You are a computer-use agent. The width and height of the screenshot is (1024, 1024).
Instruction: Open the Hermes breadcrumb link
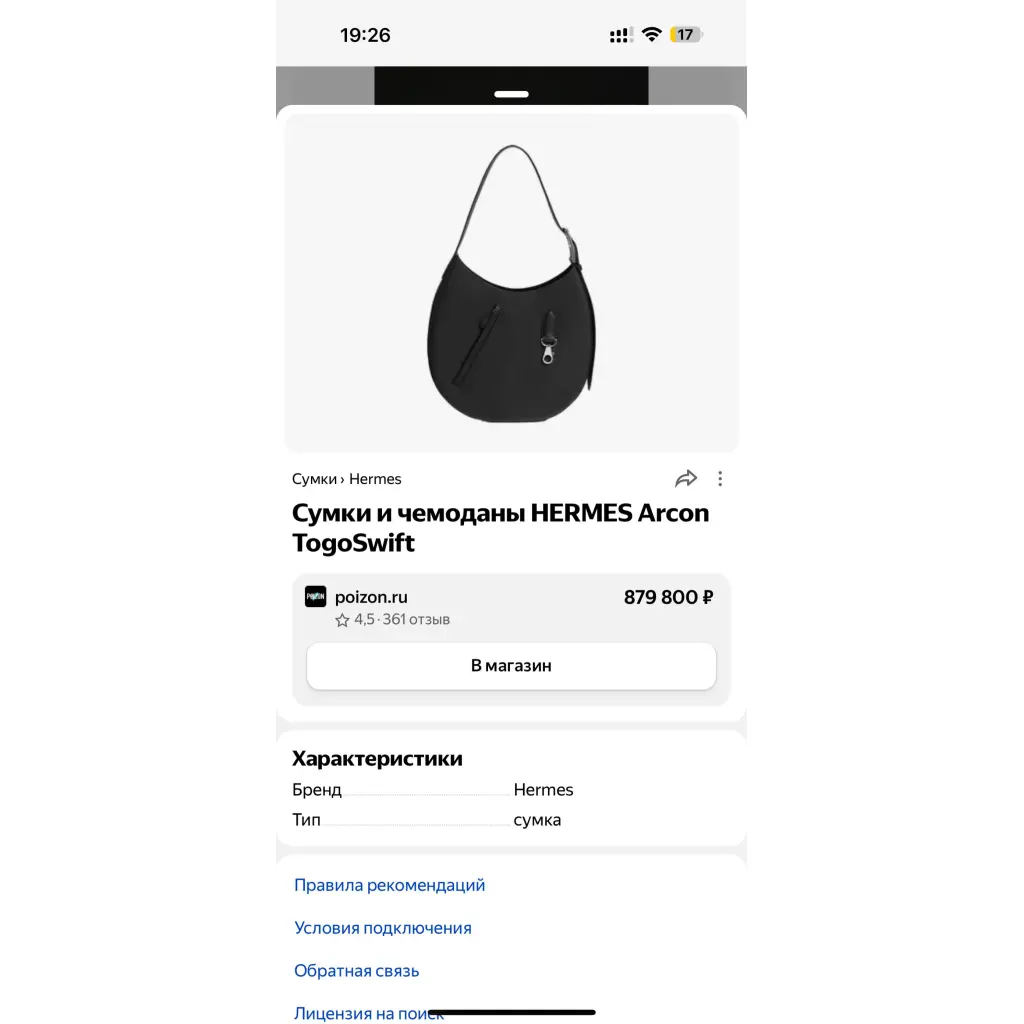[x=375, y=479]
